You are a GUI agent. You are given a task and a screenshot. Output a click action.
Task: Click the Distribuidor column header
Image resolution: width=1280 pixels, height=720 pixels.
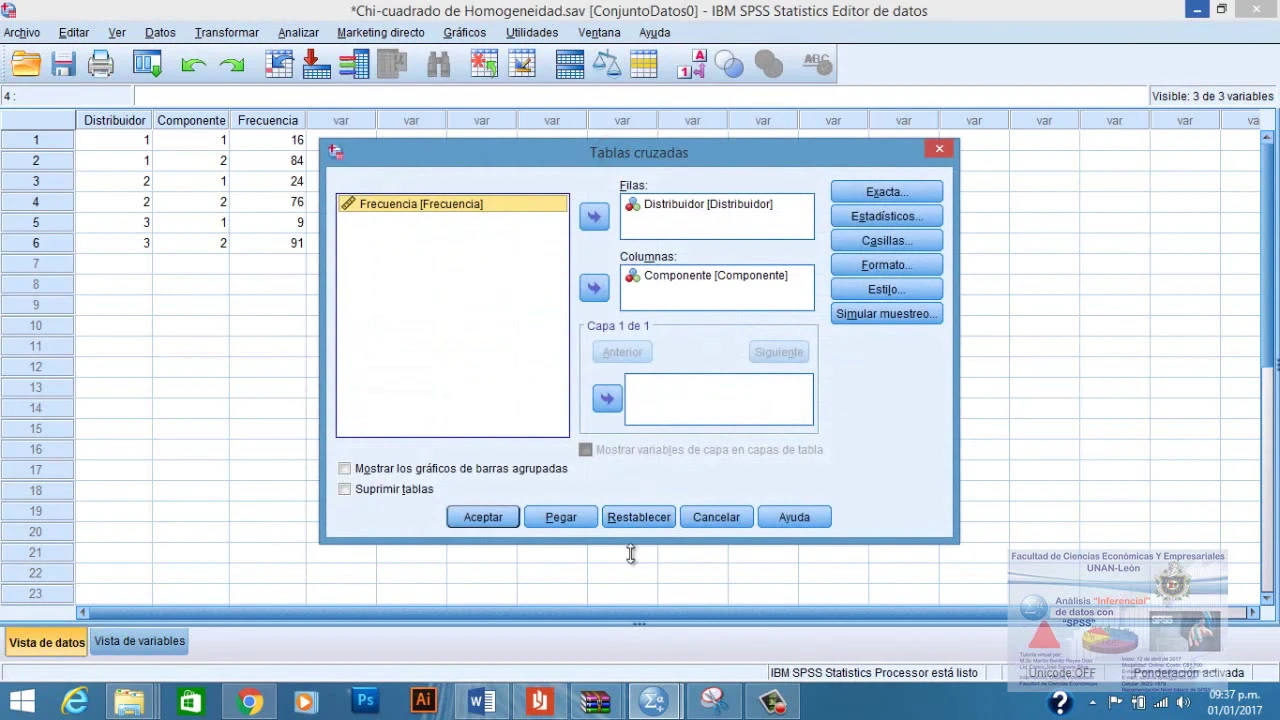[114, 120]
